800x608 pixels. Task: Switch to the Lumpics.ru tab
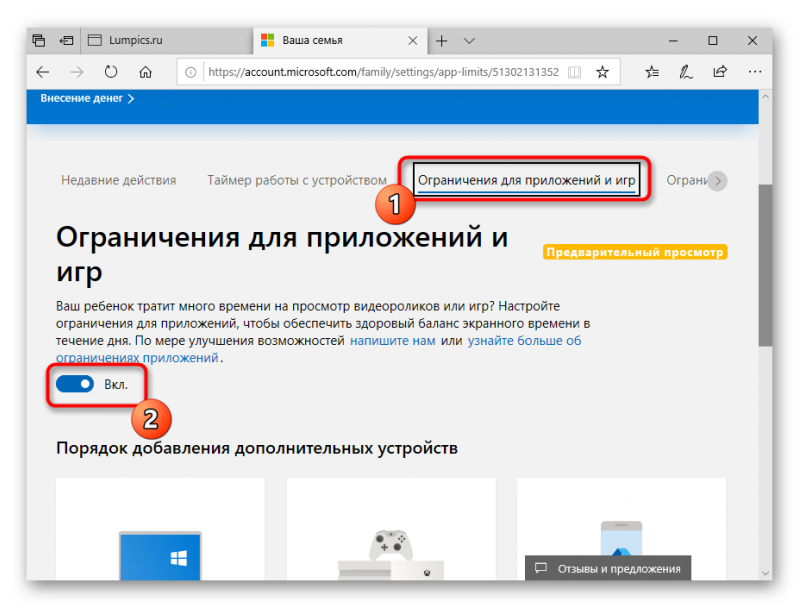166,40
